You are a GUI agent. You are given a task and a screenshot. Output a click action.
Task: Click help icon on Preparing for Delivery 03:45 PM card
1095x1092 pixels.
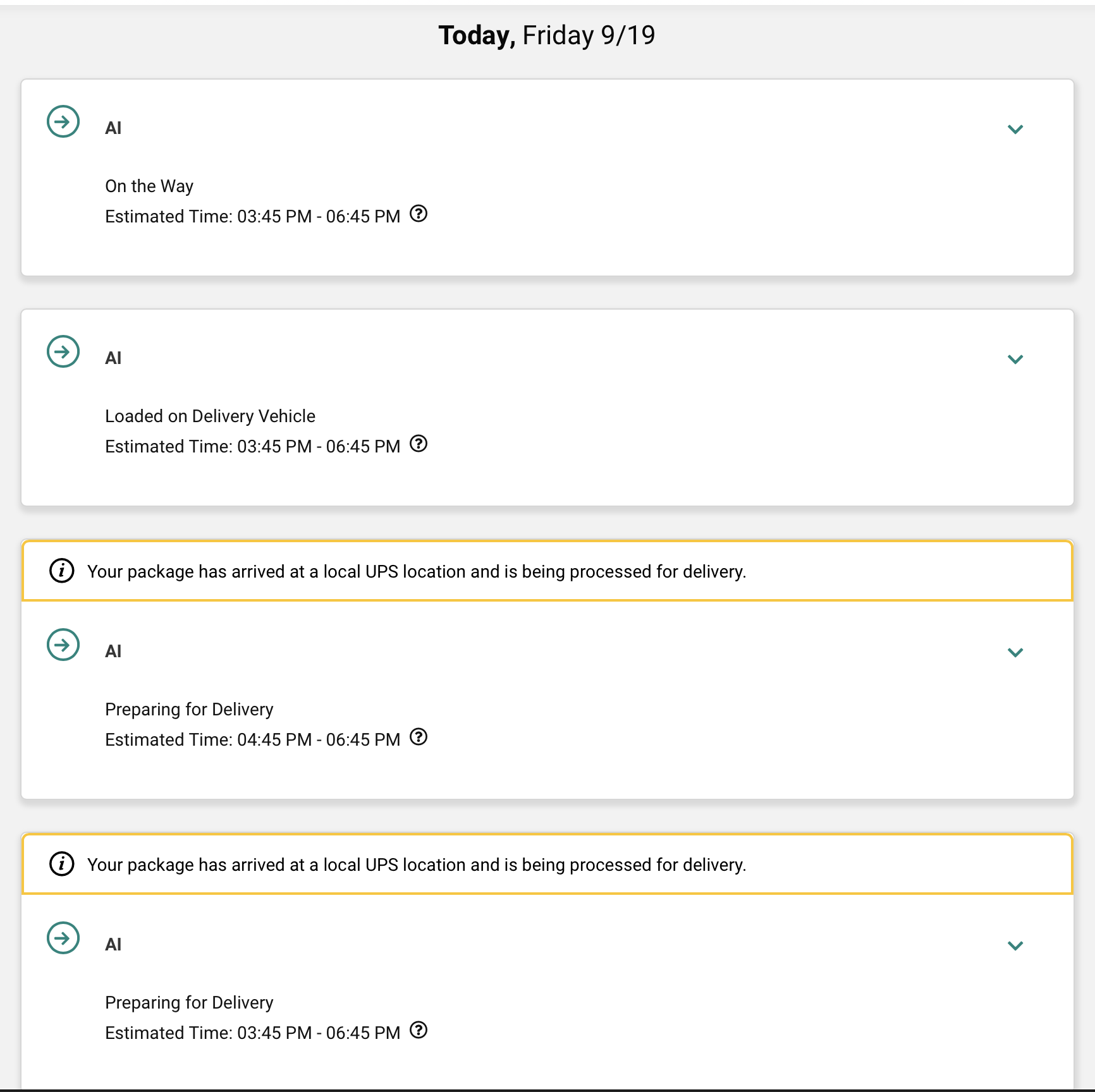tap(419, 1030)
